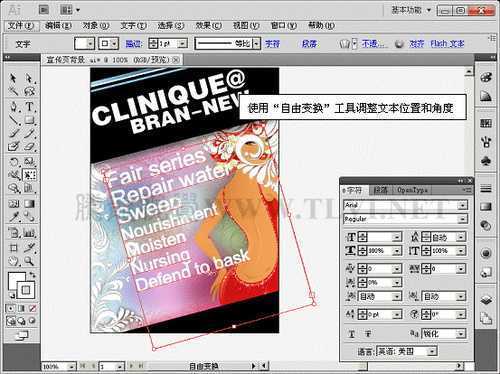Image resolution: width=500 pixels, height=374 pixels.
Task: Set paint mode to Color
Action: pos(10,308)
